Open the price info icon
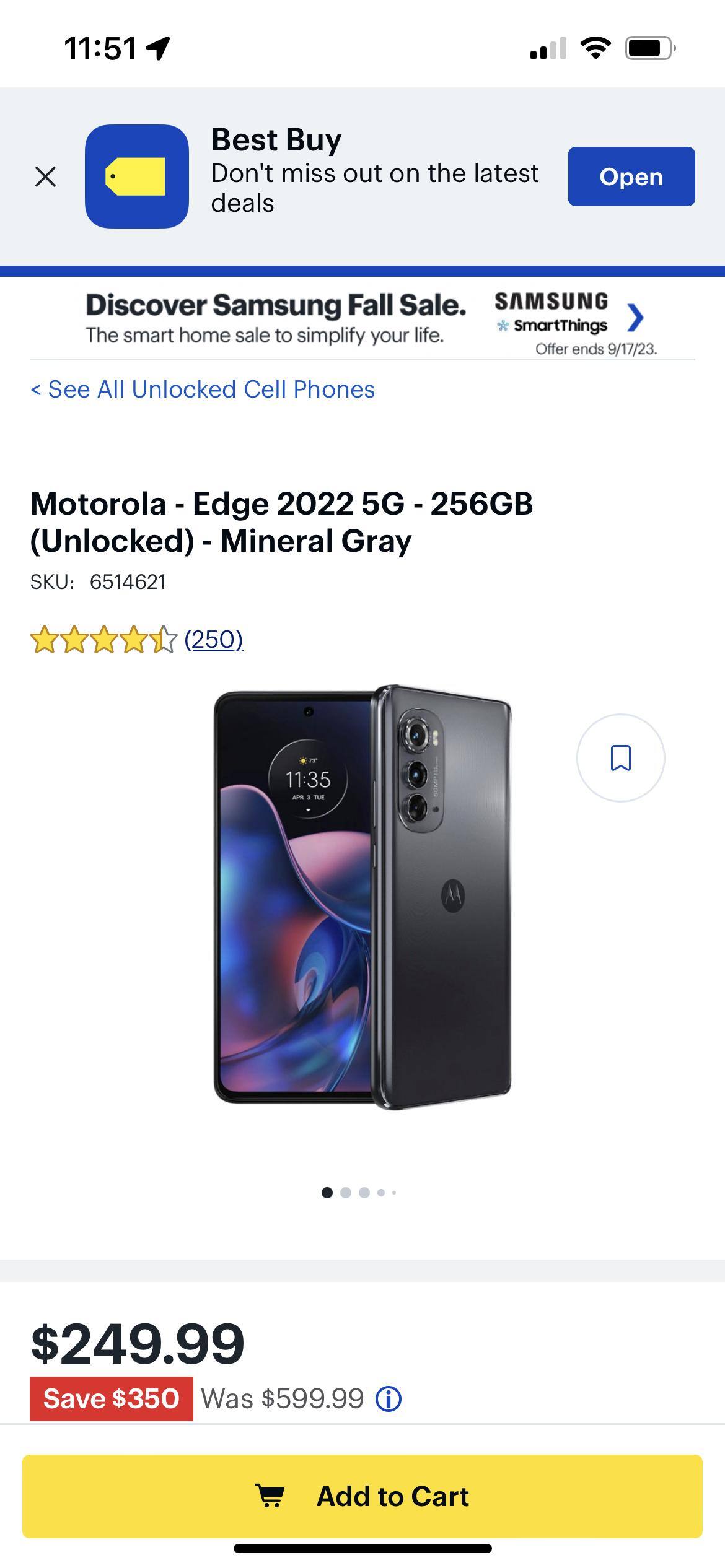Screen dimensions: 725x1568 coord(389,1399)
